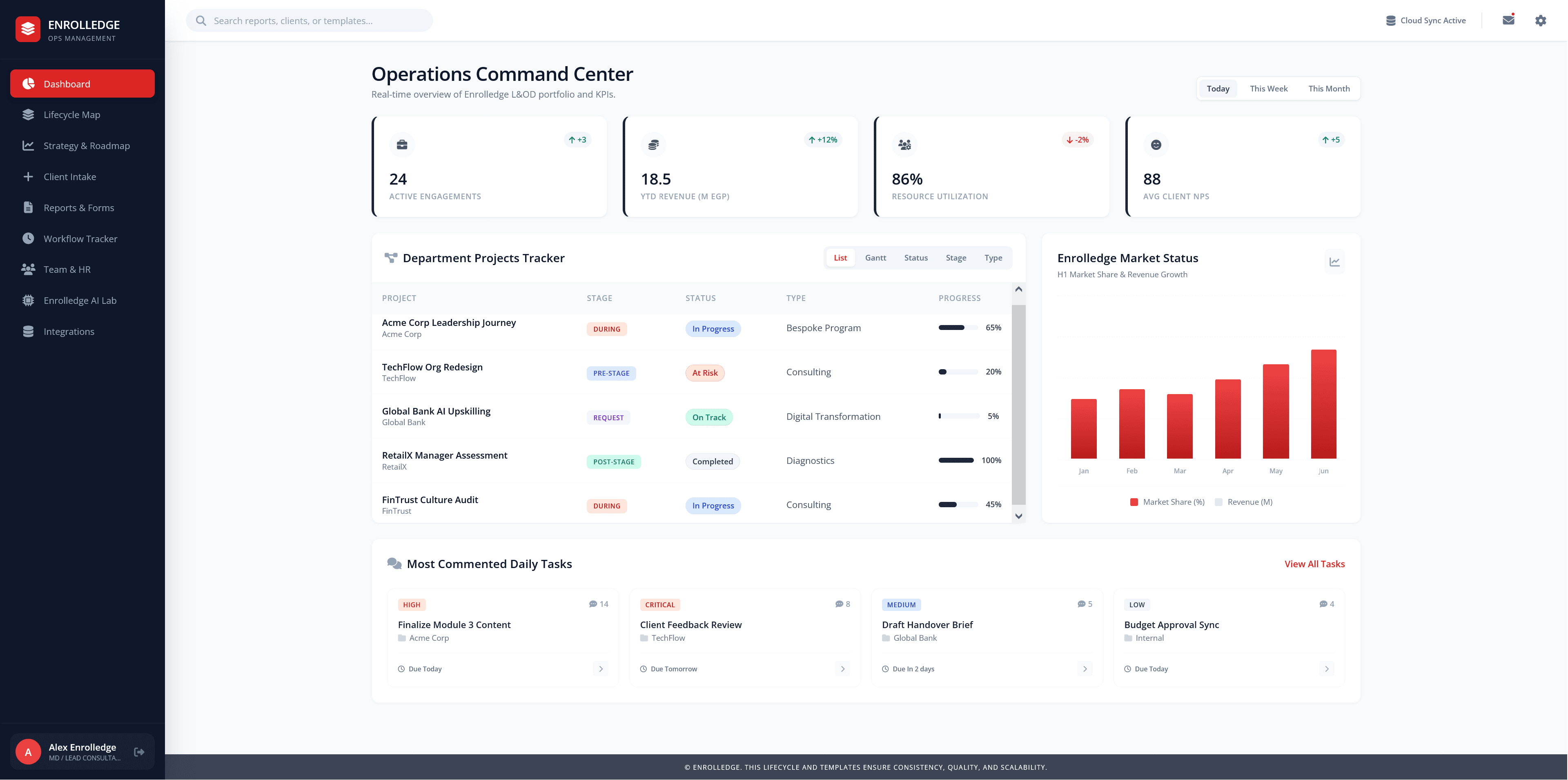Go to Enrolledge AI Lab

80,300
